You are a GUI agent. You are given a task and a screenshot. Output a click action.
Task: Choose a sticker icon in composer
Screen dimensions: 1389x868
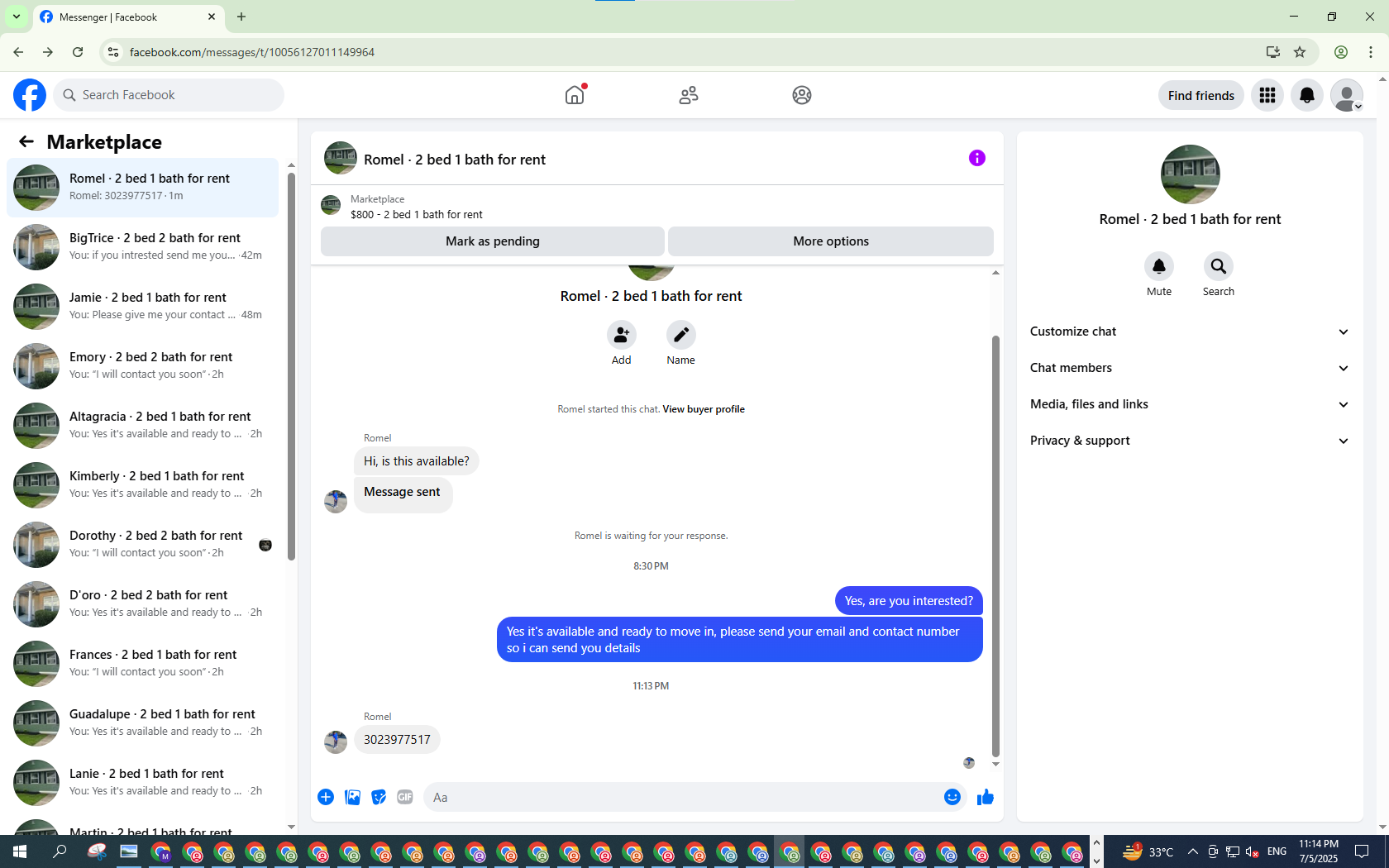coord(379,797)
